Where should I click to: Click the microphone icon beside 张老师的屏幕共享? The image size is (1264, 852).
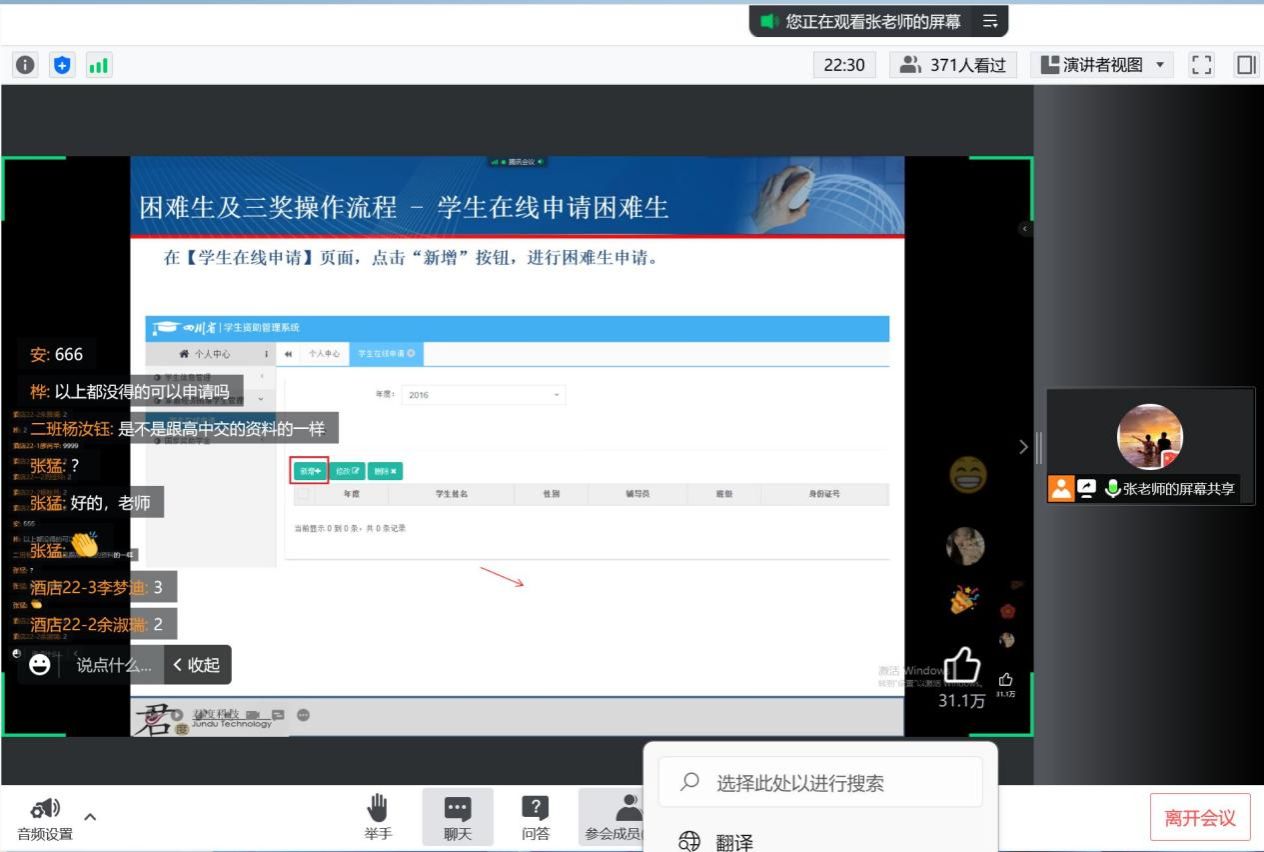coord(1112,489)
